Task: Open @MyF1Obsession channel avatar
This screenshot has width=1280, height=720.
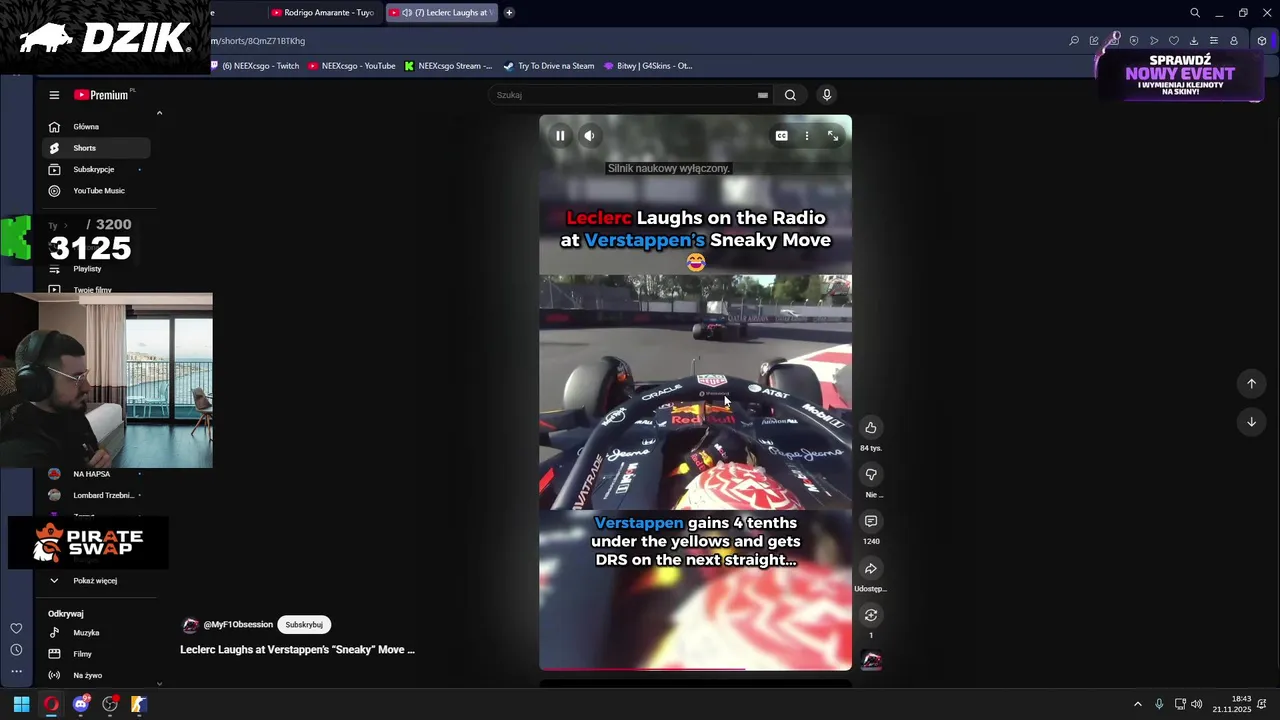Action: (x=190, y=625)
